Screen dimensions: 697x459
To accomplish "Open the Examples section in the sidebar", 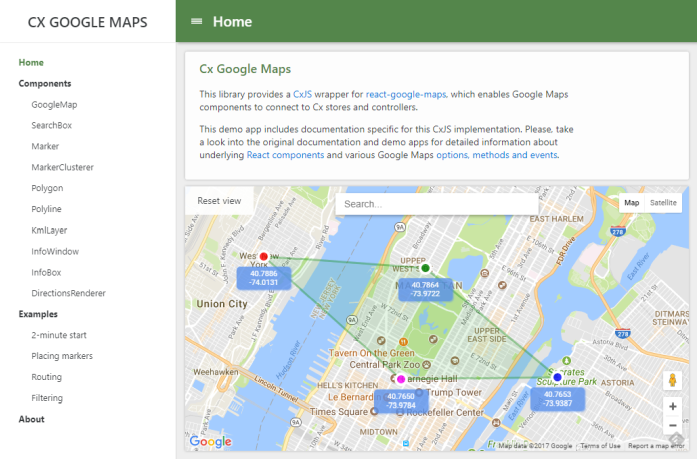I will coord(38,314).
